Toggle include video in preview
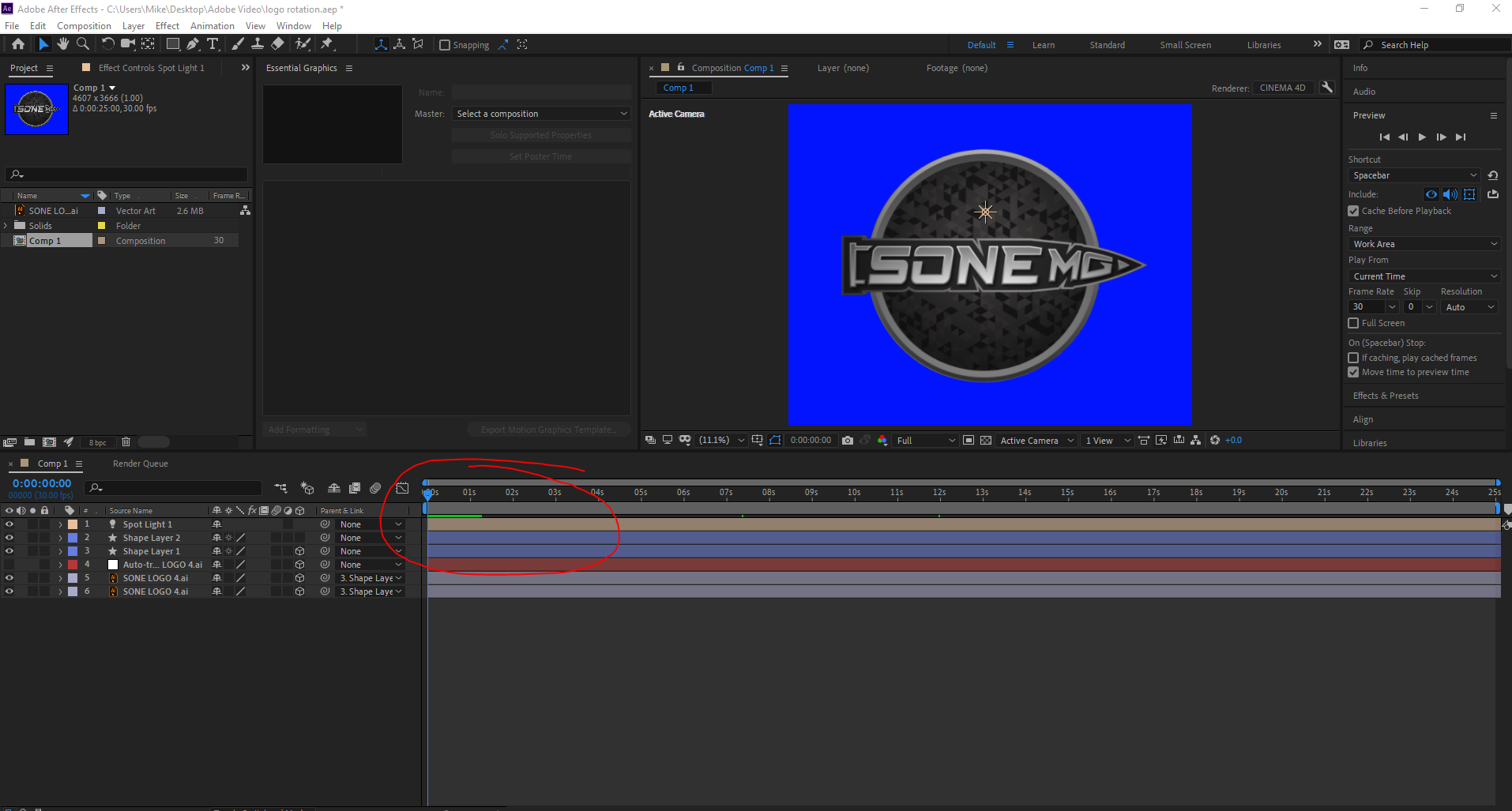The height and width of the screenshot is (811, 1512). (1431, 194)
